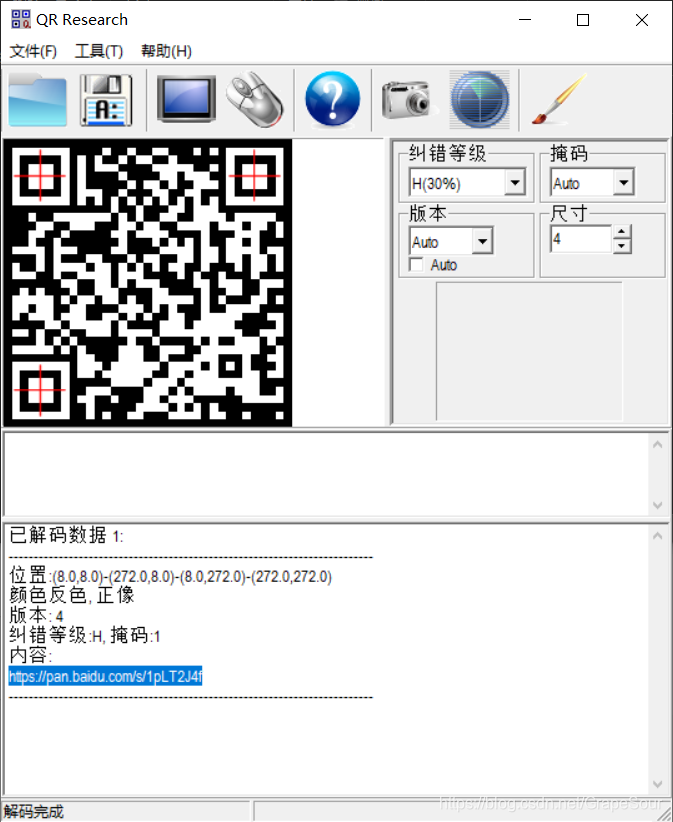Click down arrow of results pane scrollbar
Screen dimensions: 673x822
point(658,784)
